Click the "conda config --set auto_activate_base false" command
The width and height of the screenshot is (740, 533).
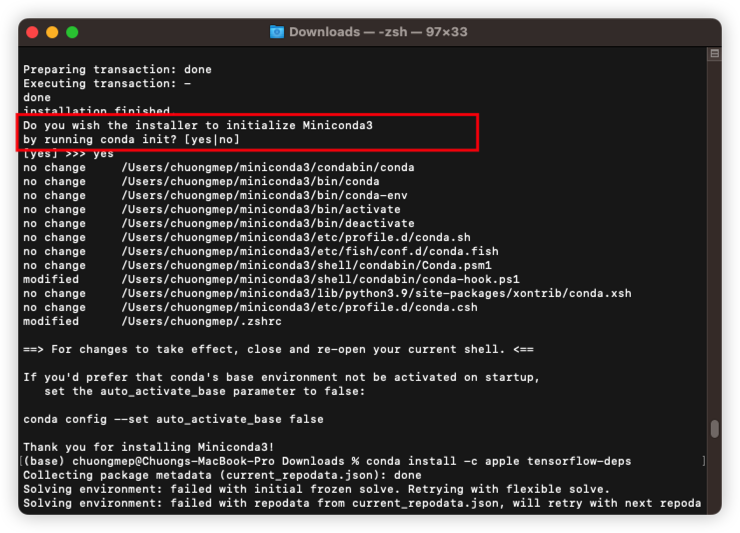coord(173,419)
